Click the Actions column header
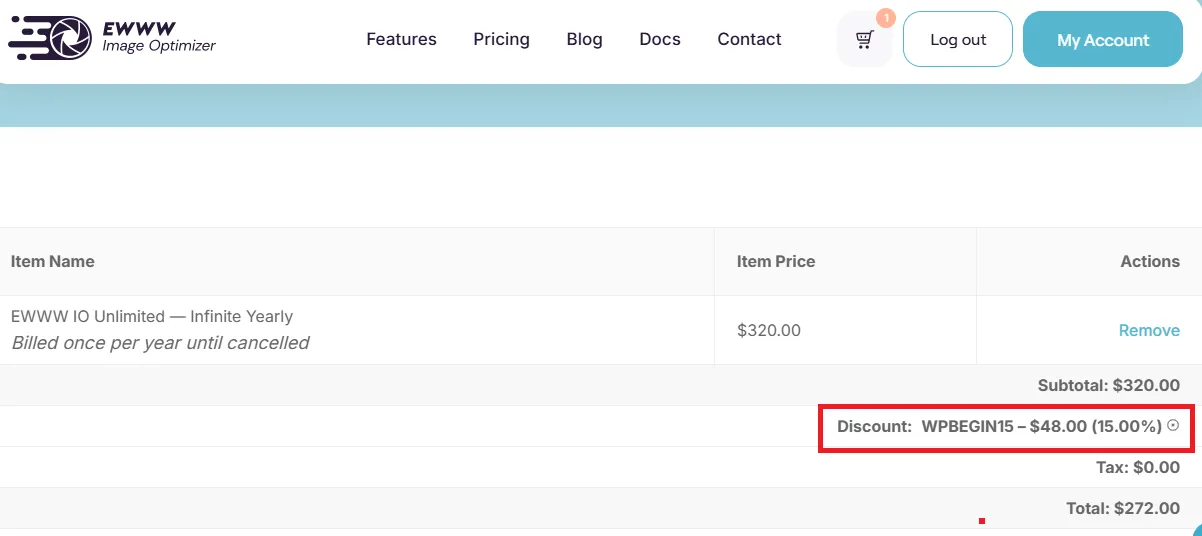This screenshot has height=536, width=1202. coord(1150,261)
